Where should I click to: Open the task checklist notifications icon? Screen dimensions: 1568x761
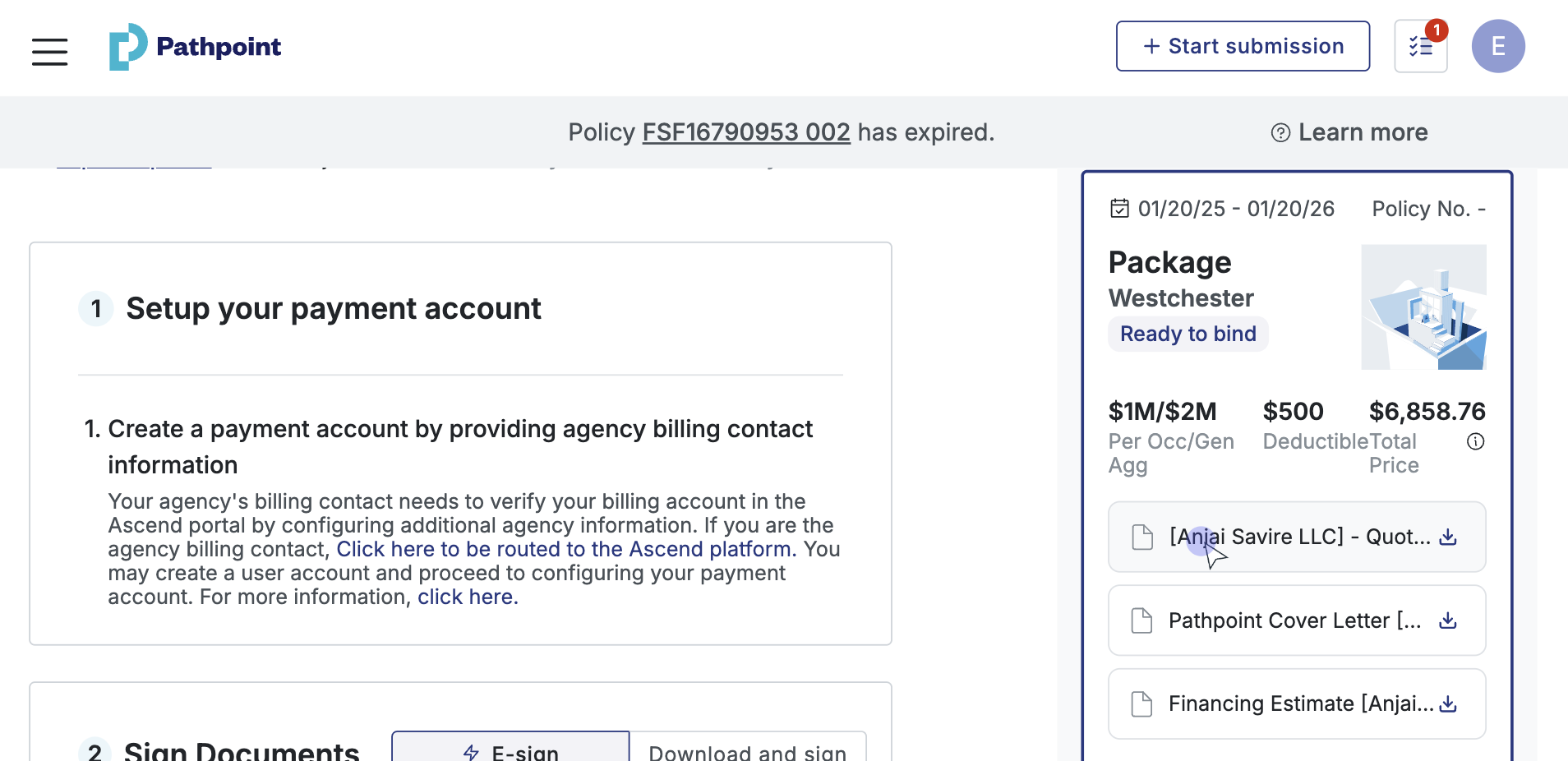pos(1420,47)
